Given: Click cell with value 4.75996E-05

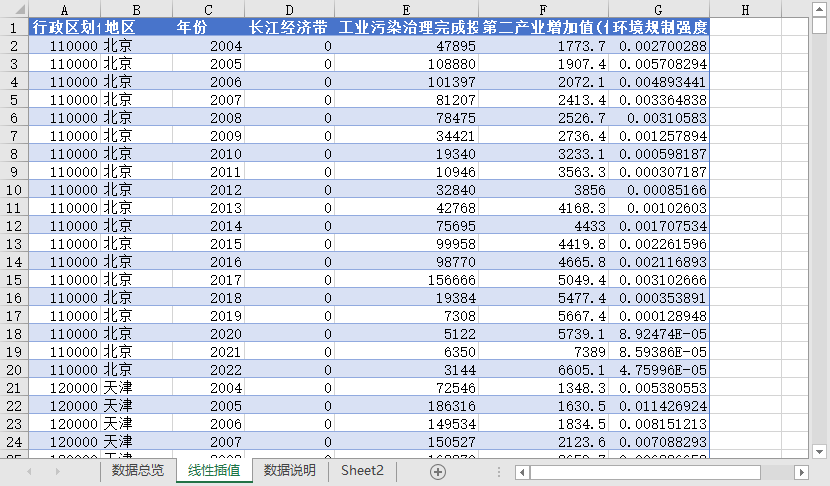Looking at the screenshot, I should click(x=659, y=370).
